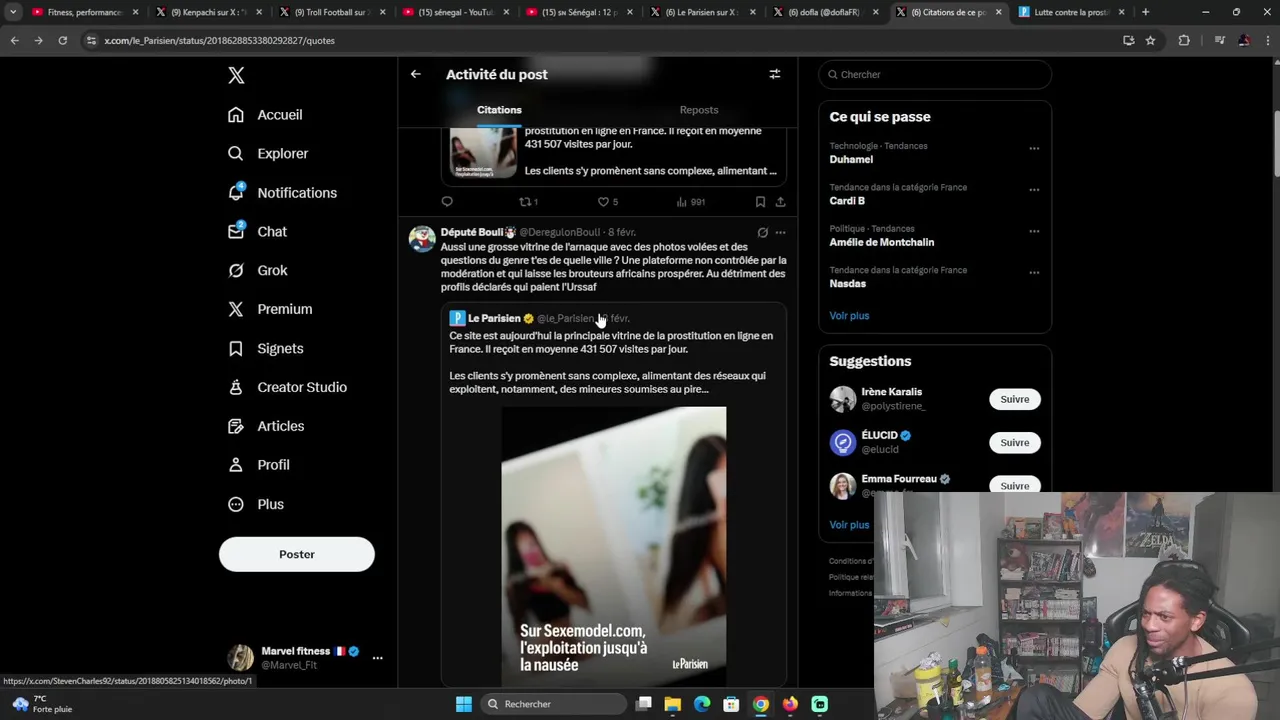This screenshot has height=720, width=1280.
Task: Go back using the post activity arrow
Action: [416, 74]
